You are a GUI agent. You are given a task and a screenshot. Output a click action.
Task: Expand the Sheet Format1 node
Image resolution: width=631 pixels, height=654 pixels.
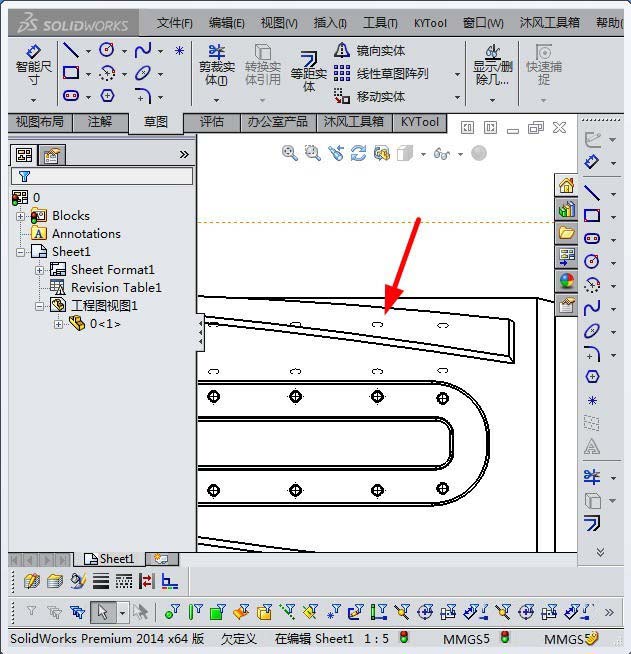[39, 270]
